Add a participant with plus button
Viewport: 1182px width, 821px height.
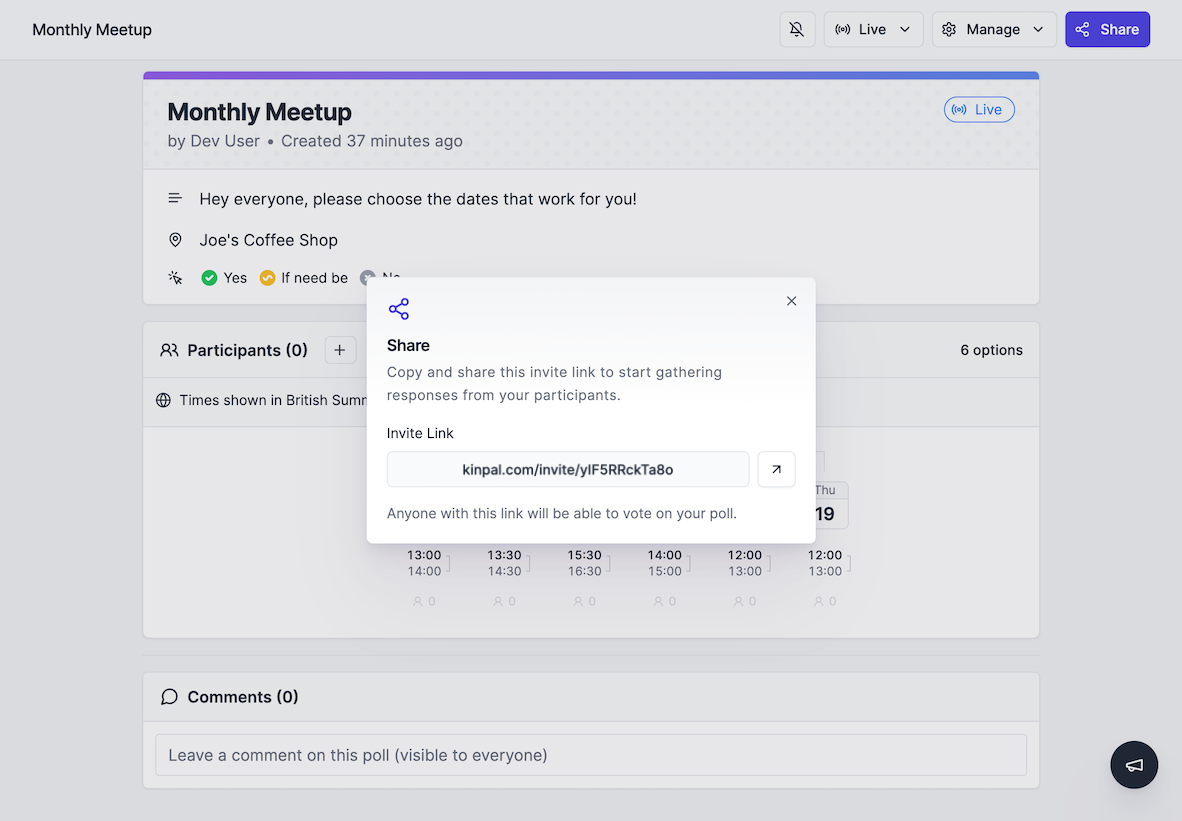pos(340,350)
